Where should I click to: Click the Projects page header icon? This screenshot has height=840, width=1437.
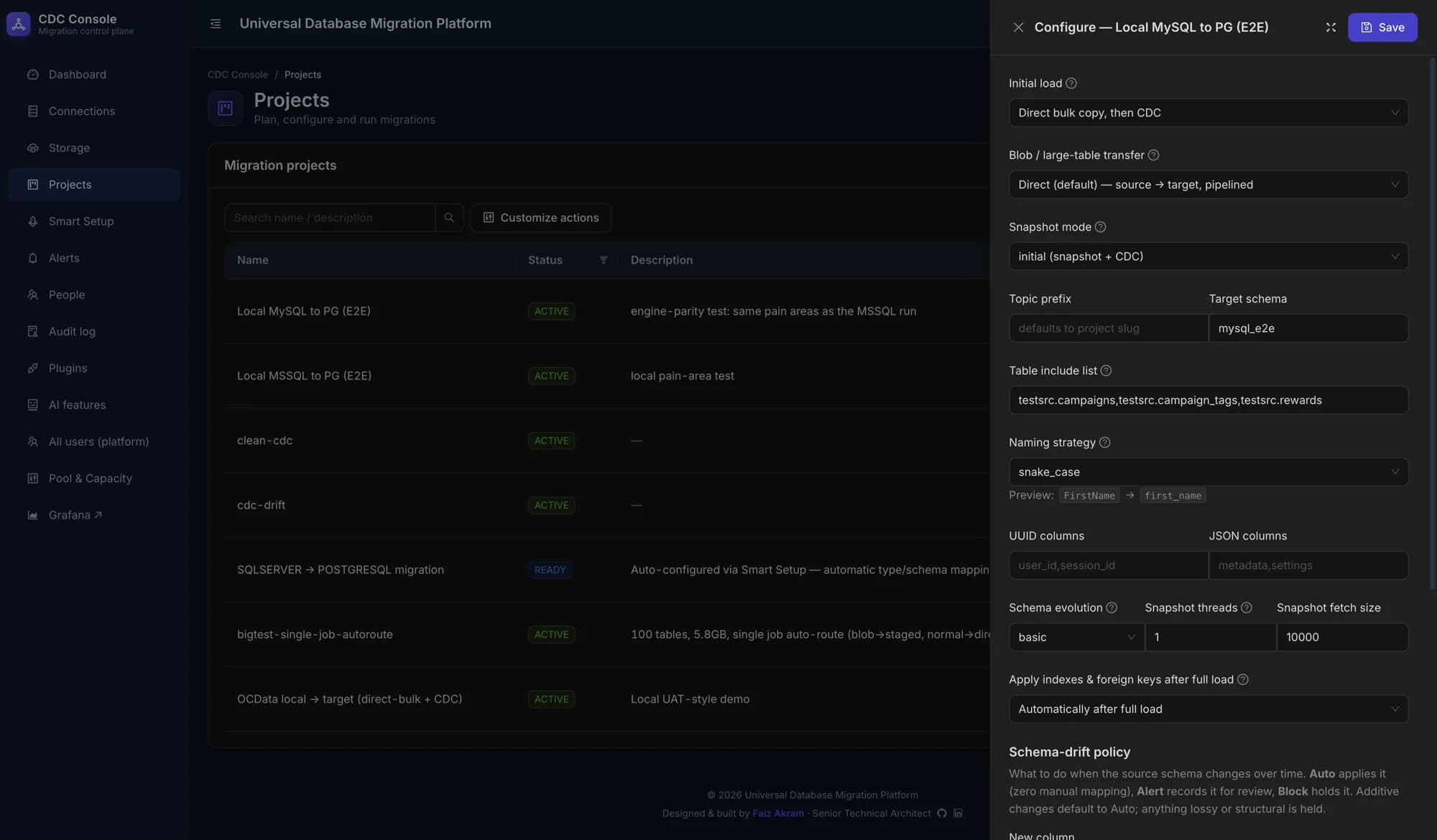pos(225,109)
